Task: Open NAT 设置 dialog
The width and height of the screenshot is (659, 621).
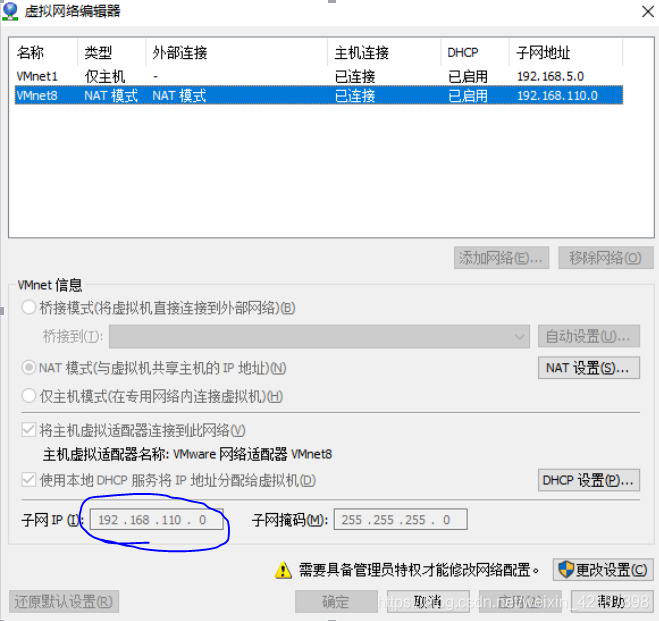Action: point(589,368)
